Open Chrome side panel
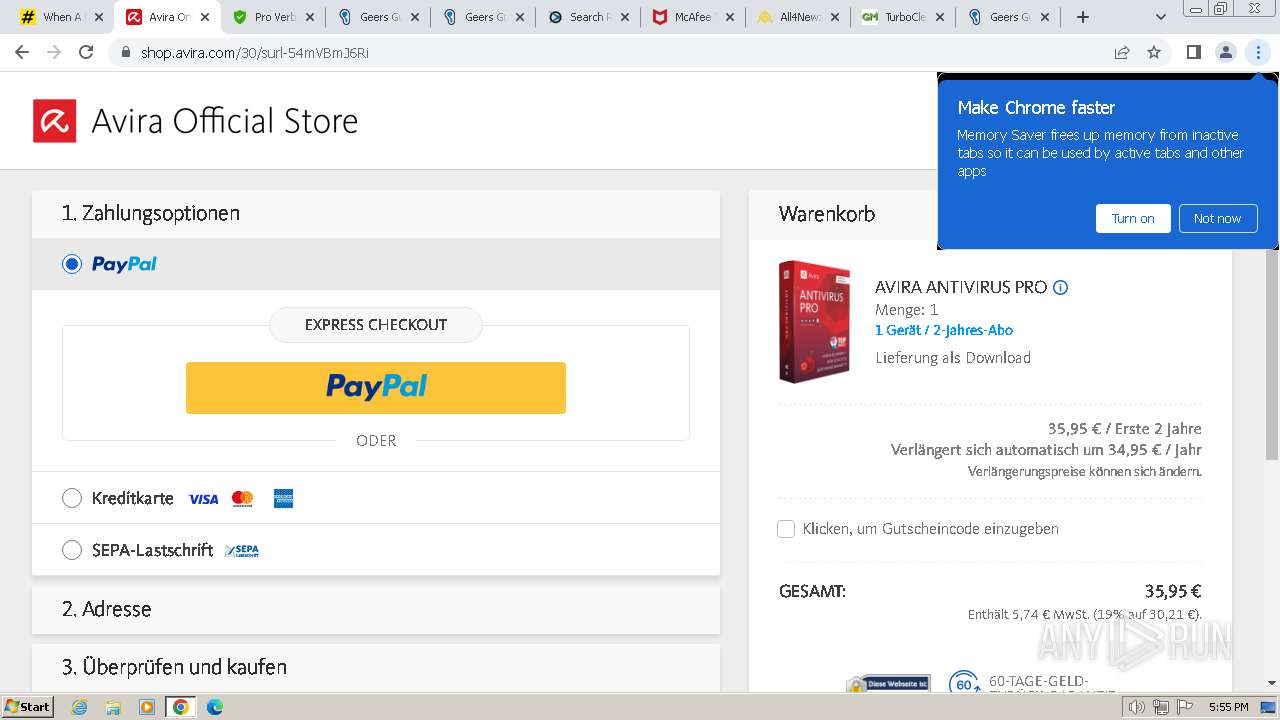1280x720 pixels. 1193,52
